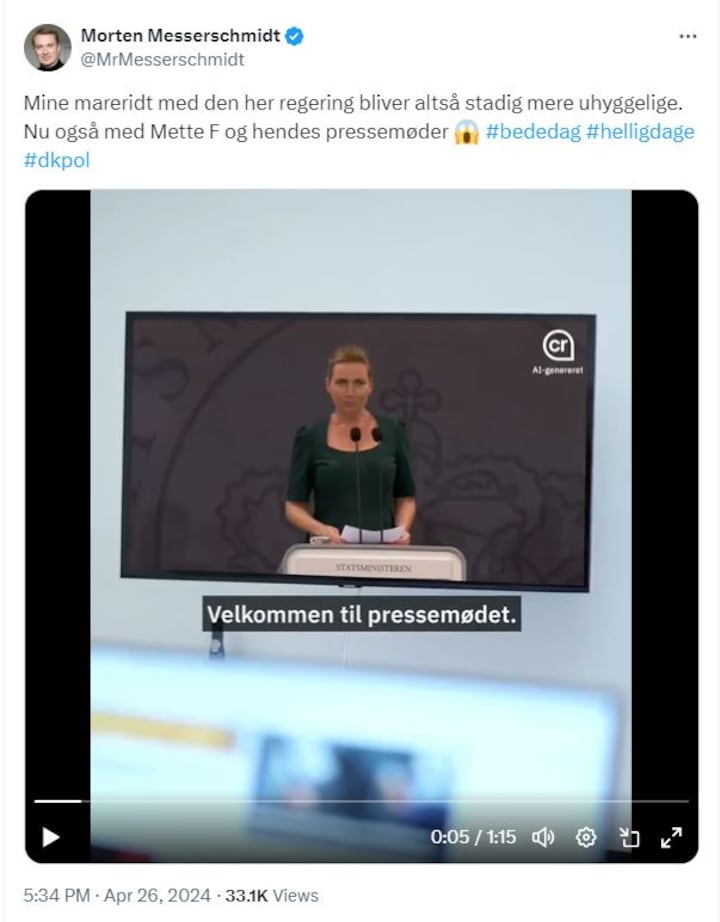Open video settings gear icon
This screenshot has height=922, width=720.
[x=586, y=837]
